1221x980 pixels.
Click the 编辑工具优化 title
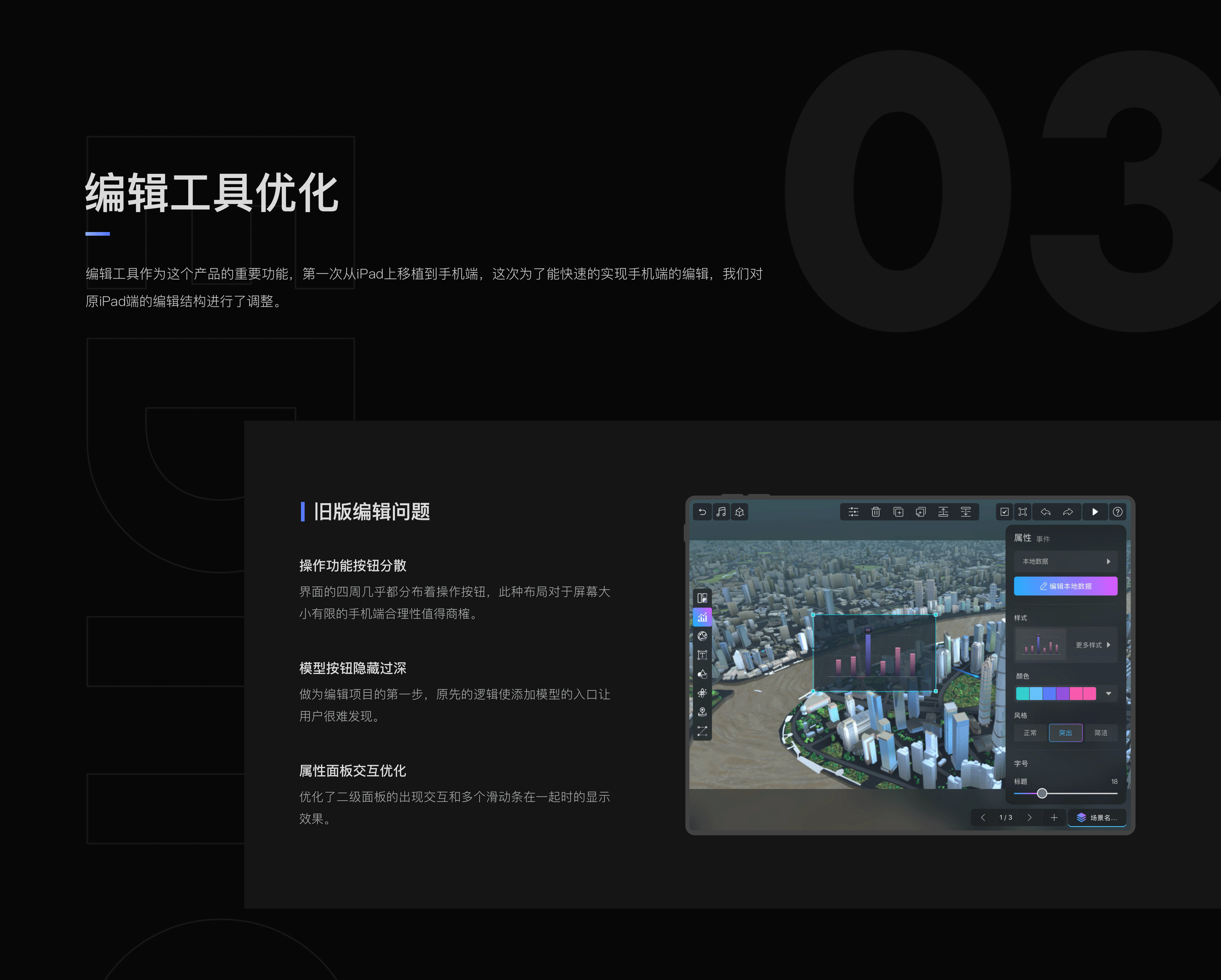tap(212, 193)
